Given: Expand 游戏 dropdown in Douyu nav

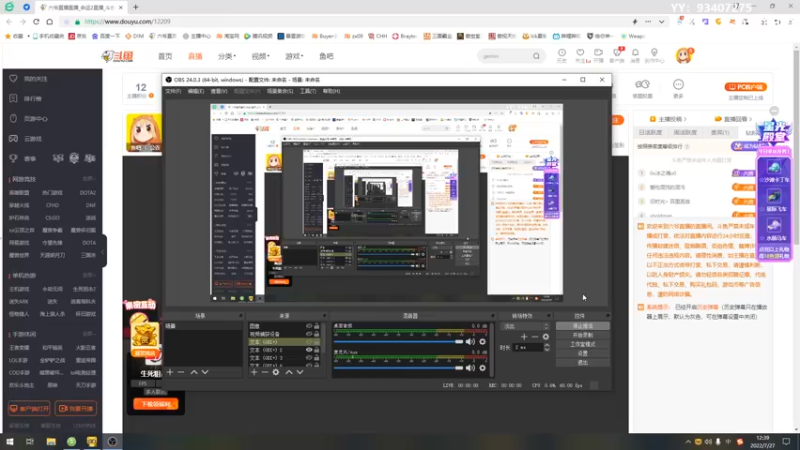Looking at the screenshot, I should coord(294,56).
